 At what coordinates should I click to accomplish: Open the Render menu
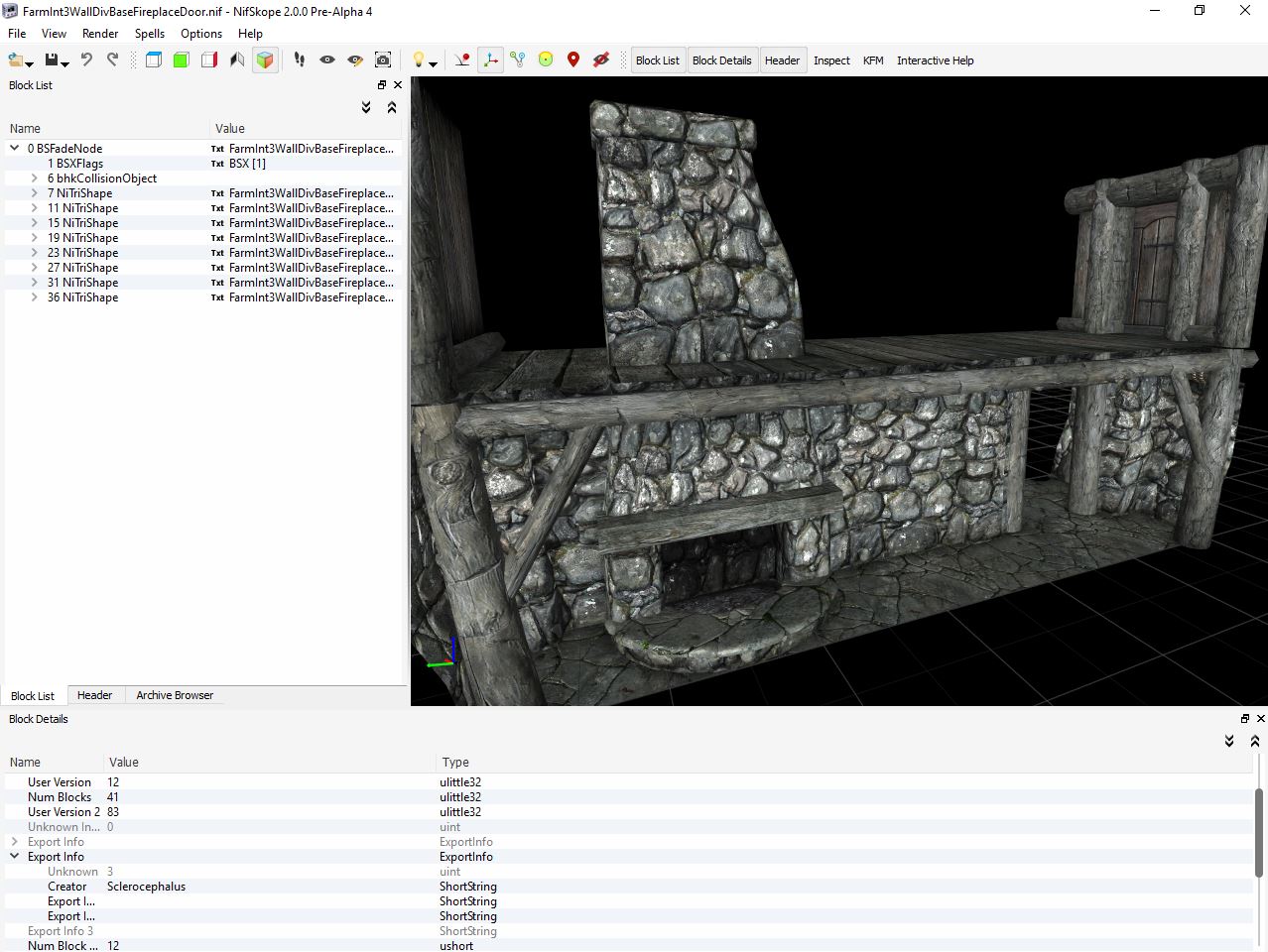(x=100, y=34)
